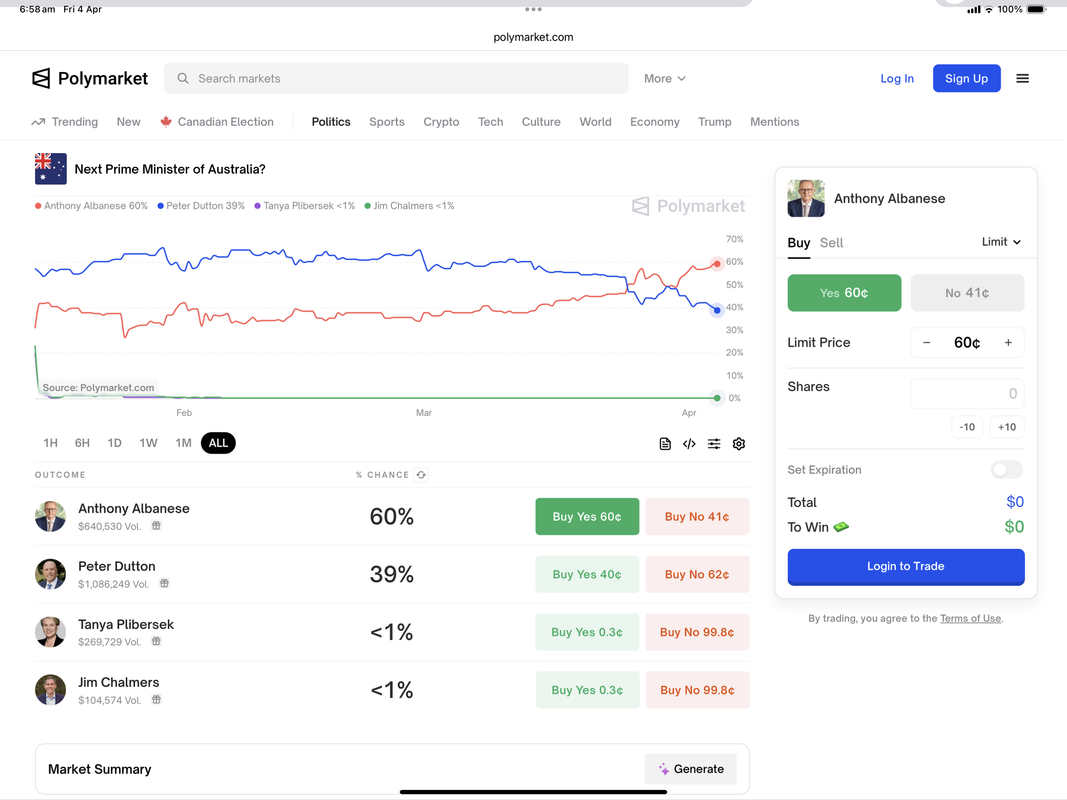Image resolution: width=1067 pixels, height=800 pixels.
Task: Open the embed code icon
Action: pyautogui.click(x=689, y=444)
